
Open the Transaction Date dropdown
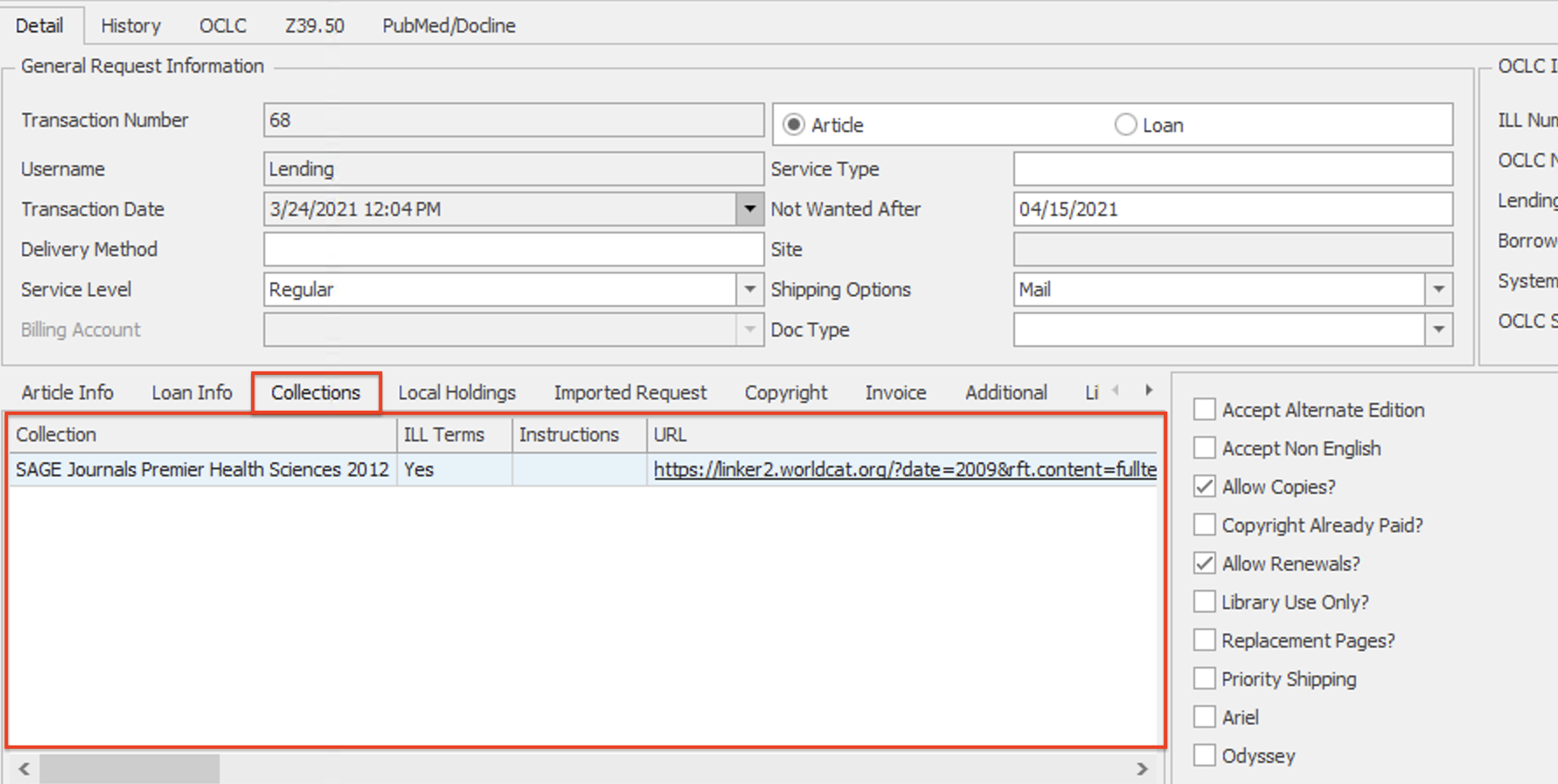749,210
